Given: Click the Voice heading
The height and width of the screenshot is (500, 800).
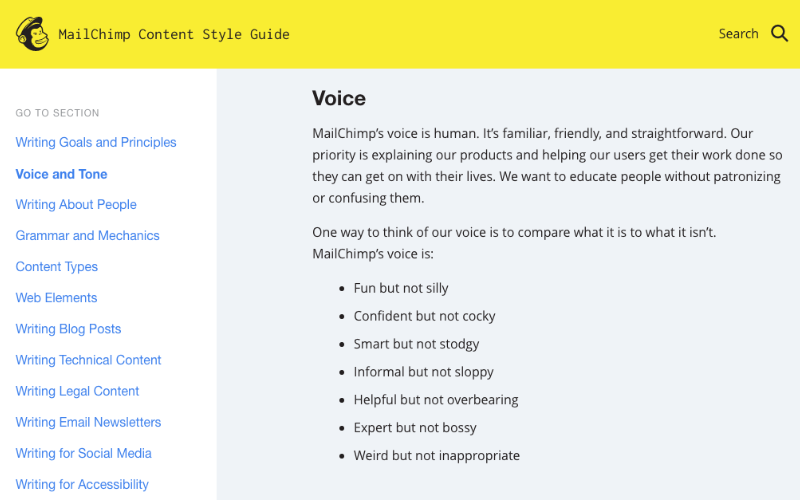Looking at the screenshot, I should pos(339,98).
